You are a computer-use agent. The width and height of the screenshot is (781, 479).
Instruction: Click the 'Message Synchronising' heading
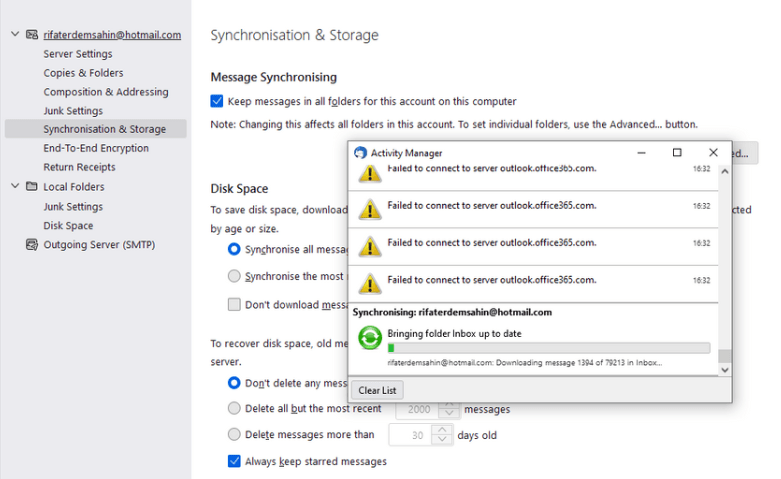pos(273,77)
